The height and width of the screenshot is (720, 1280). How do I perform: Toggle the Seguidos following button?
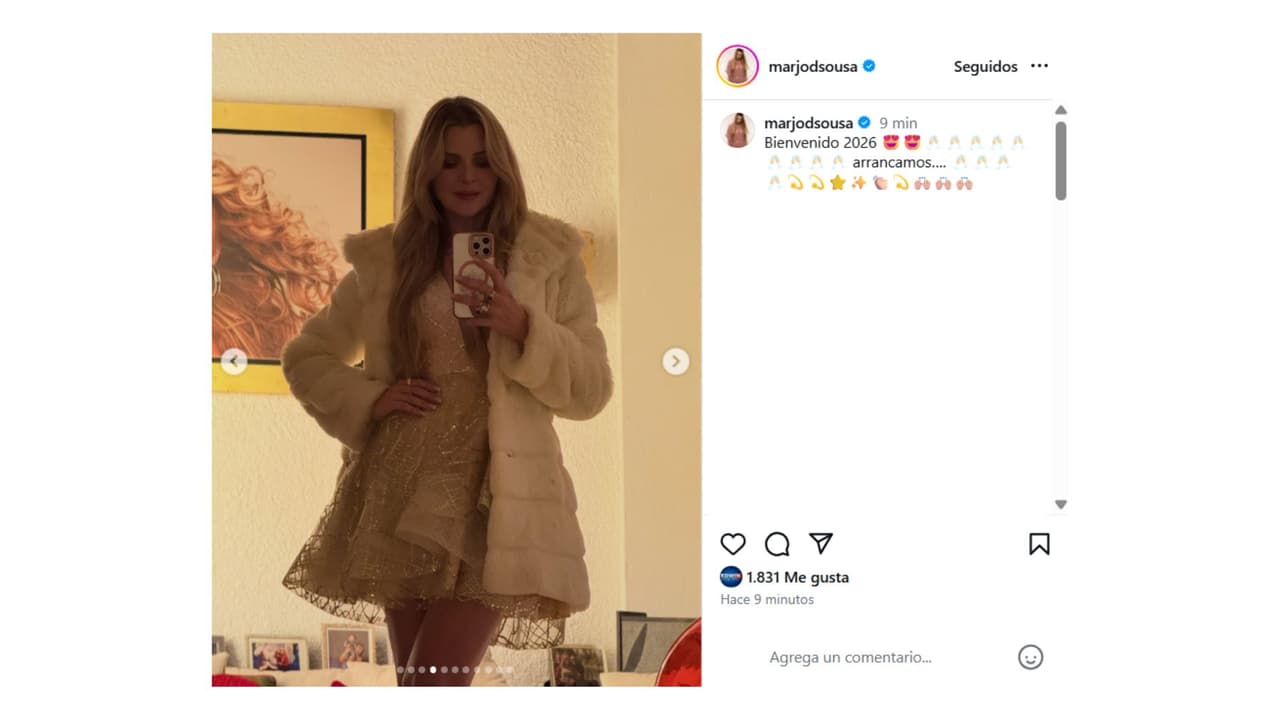coord(985,66)
